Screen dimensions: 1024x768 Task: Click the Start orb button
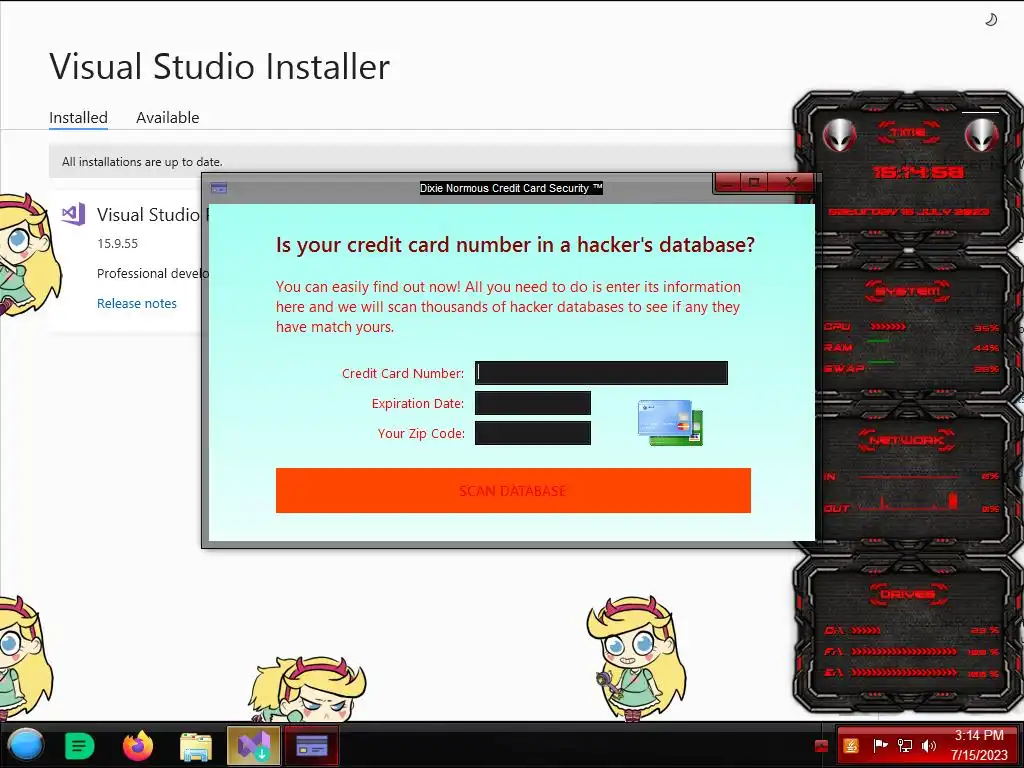pyautogui.click(x=26, y=745)
